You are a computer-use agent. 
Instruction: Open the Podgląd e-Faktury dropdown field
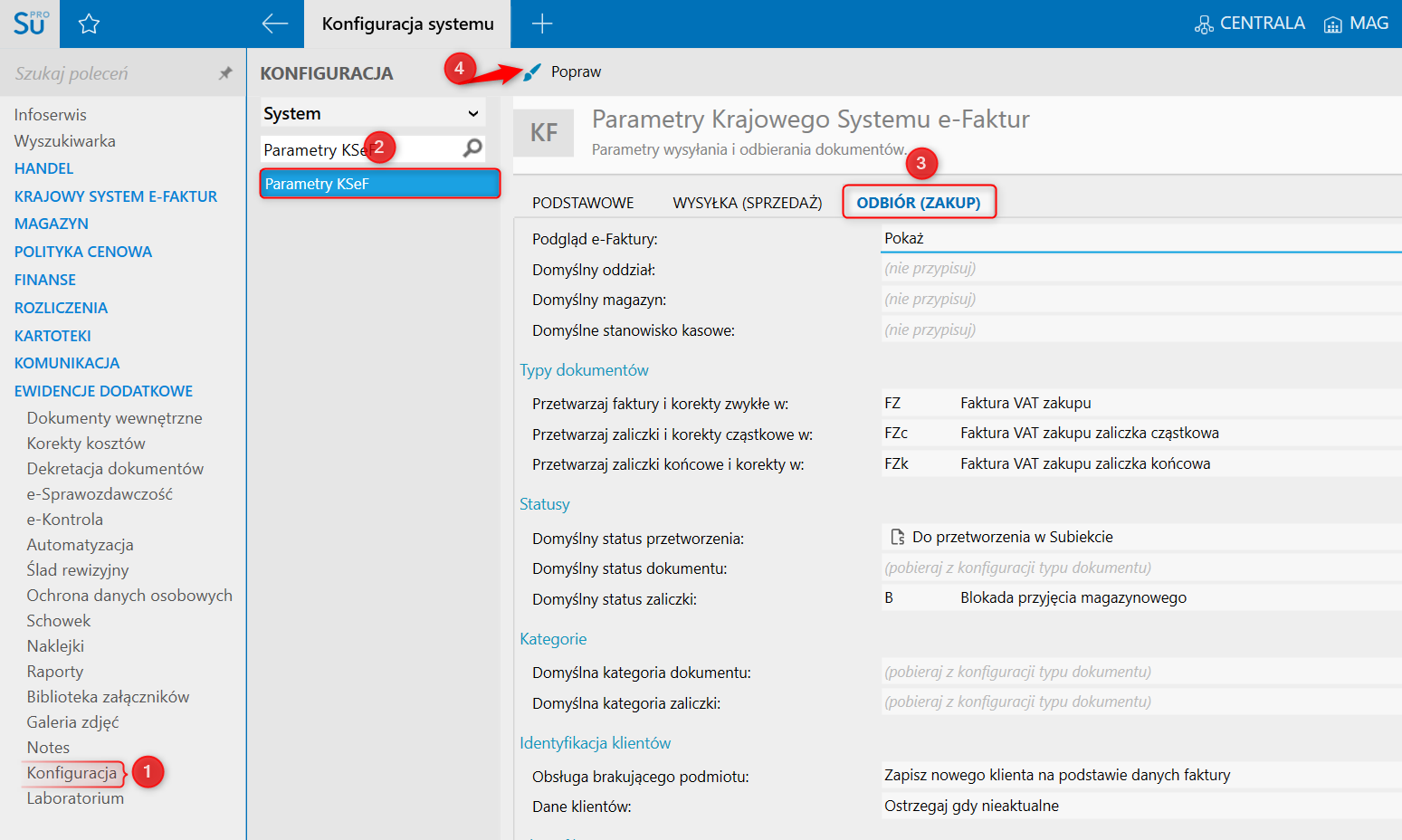[x=1140, y=239]
